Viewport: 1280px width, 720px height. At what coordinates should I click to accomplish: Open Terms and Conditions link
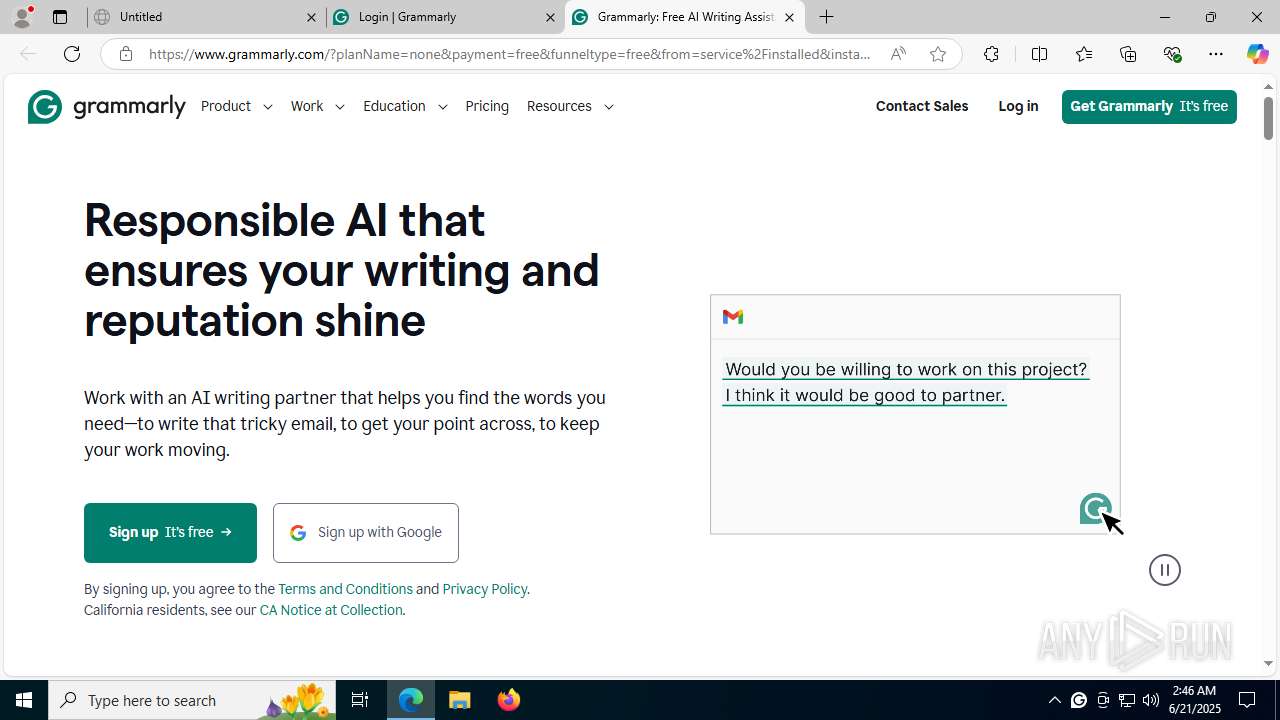point(345,589)
